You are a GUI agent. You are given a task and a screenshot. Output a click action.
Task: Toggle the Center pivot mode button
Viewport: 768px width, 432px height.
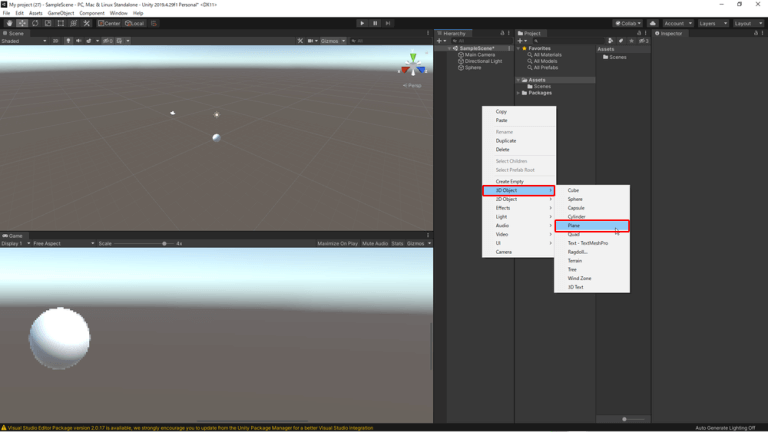109,23
